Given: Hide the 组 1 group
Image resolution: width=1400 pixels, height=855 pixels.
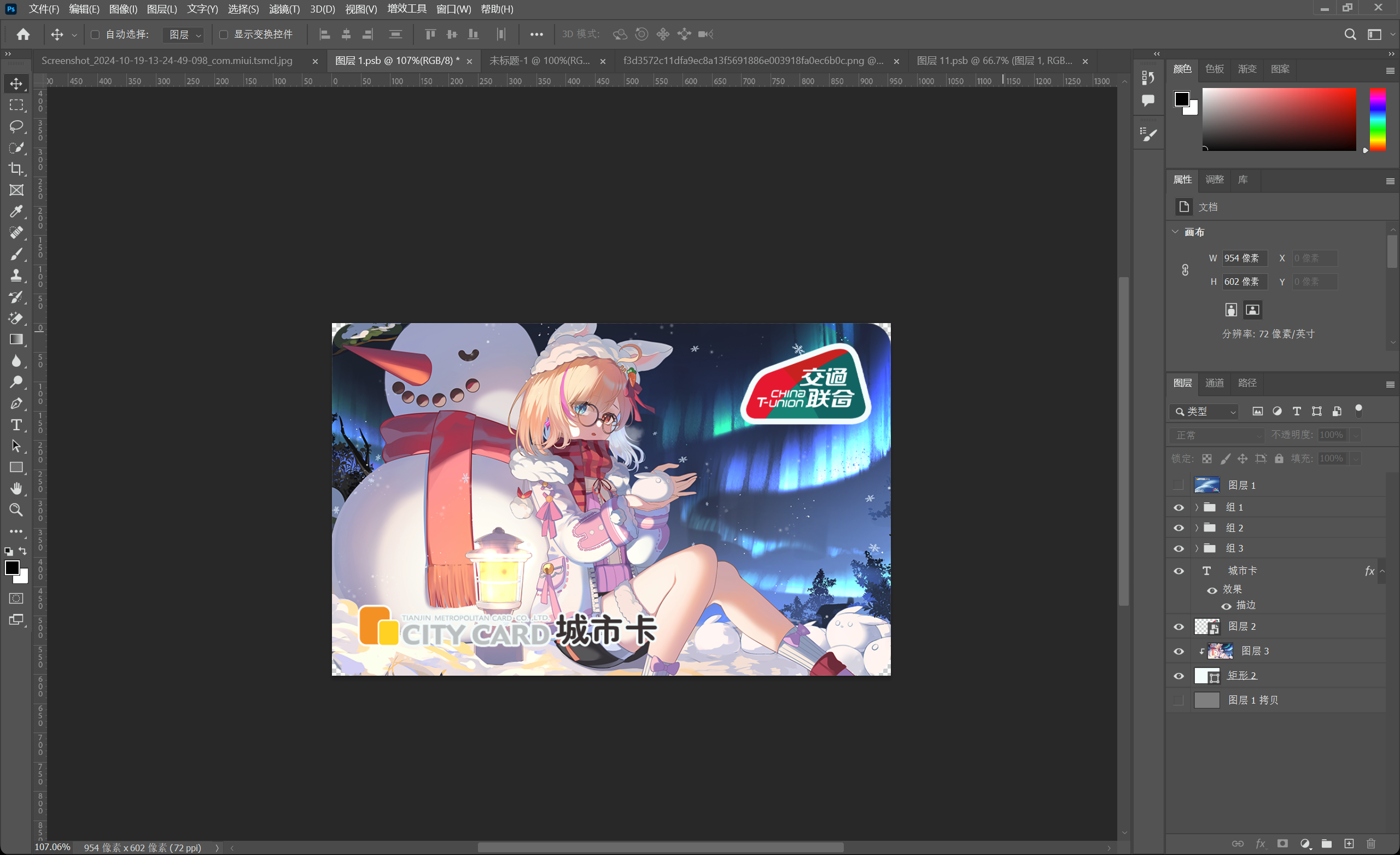Looking at the screenshot, I should point(1179,507).
